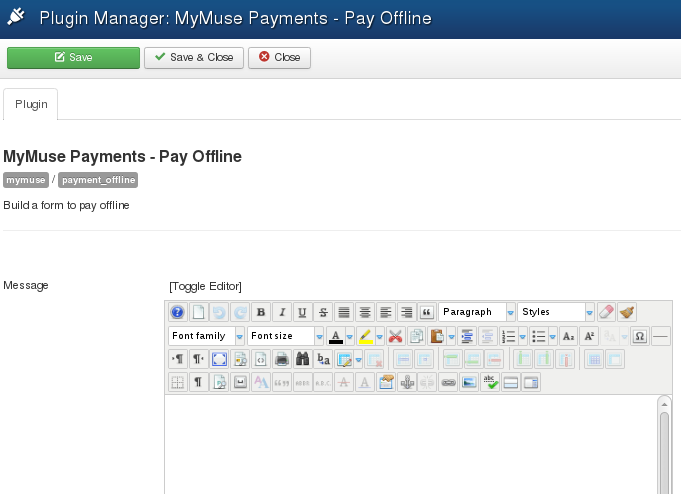
Task: Toggle Bold formatting
Action: [261, 312]
